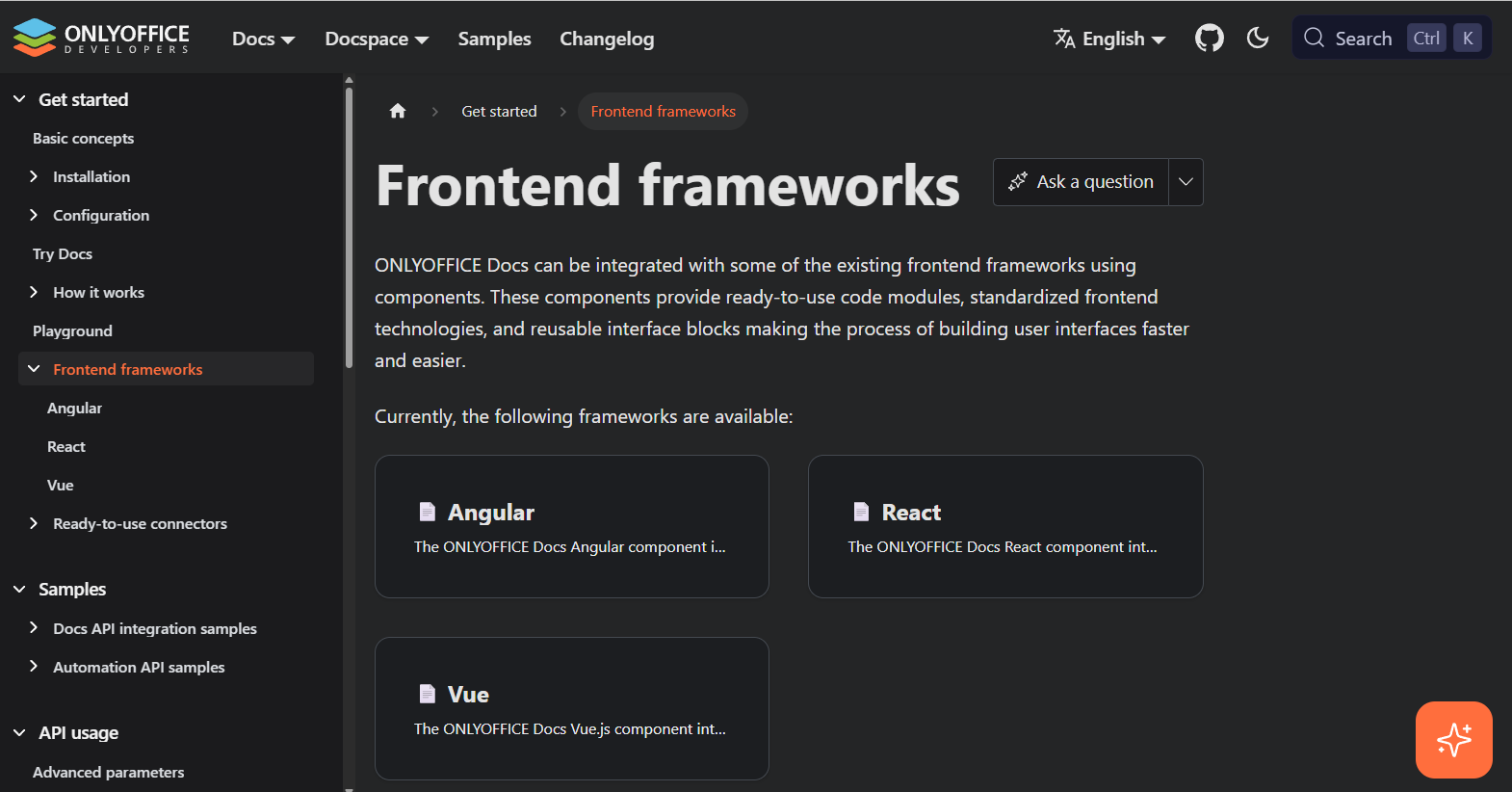The height and width of the screenshot is (792, 1512).
Task: Open the Samples page from the top bar
Action: (494, 39)
